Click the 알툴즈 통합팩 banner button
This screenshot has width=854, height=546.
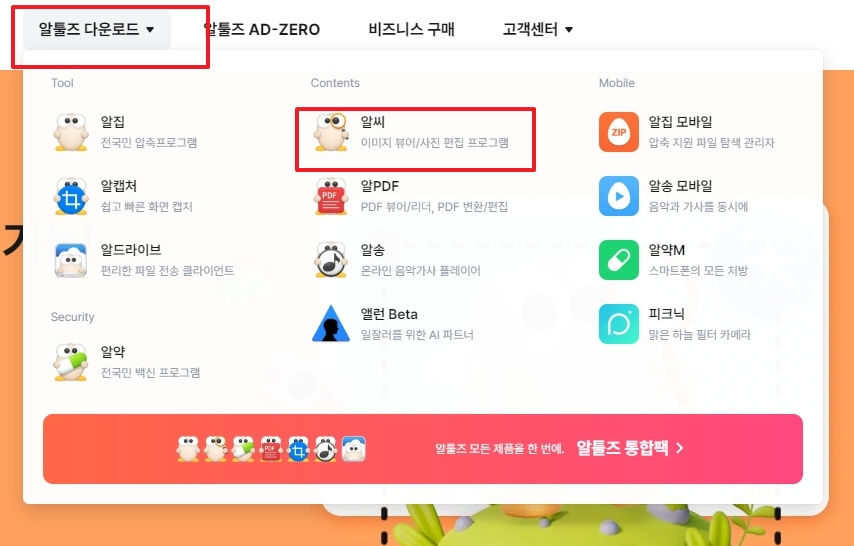423,449
